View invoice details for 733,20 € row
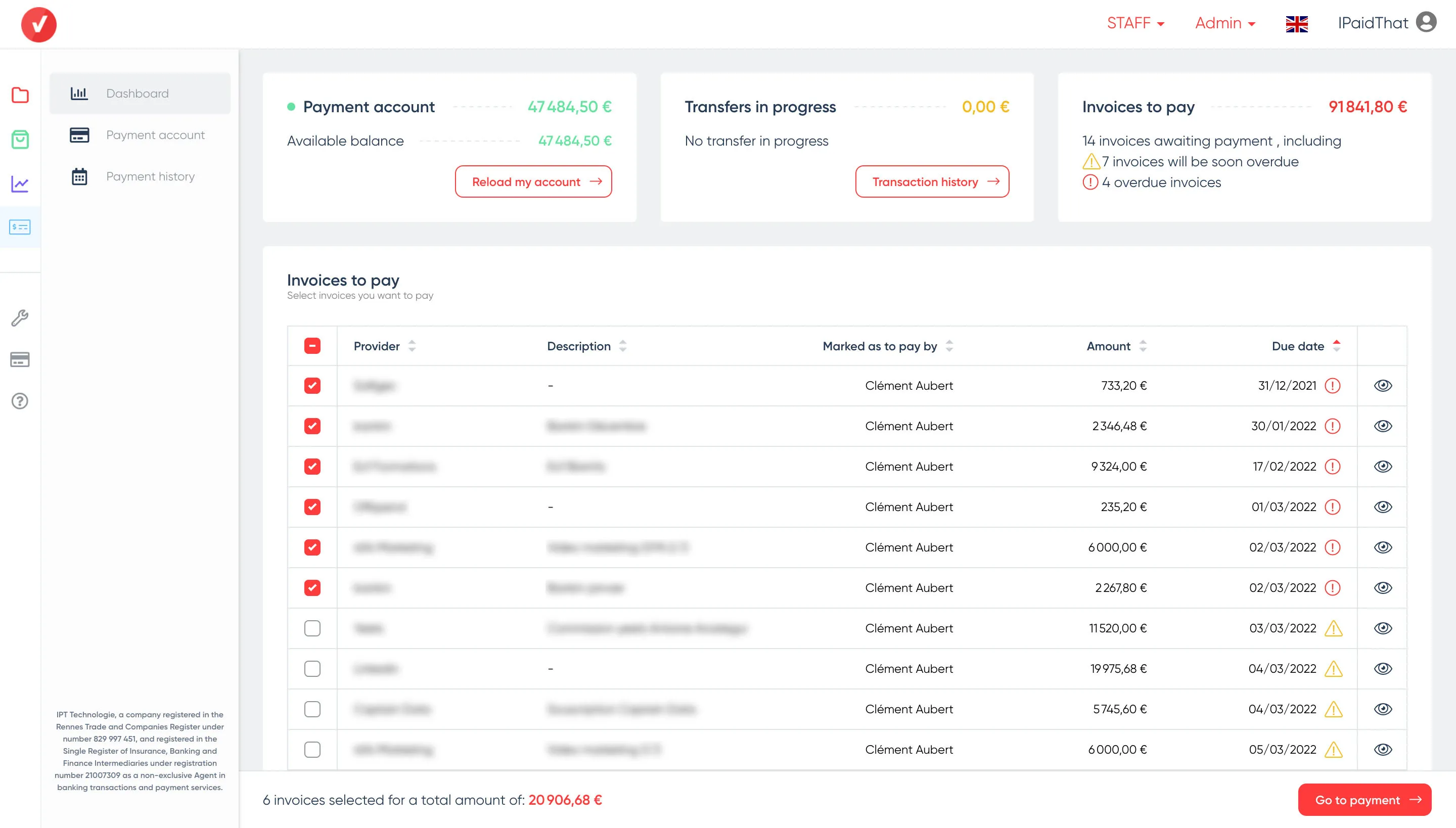The height and width of the screenshot is (828, 1456). 1383,386
